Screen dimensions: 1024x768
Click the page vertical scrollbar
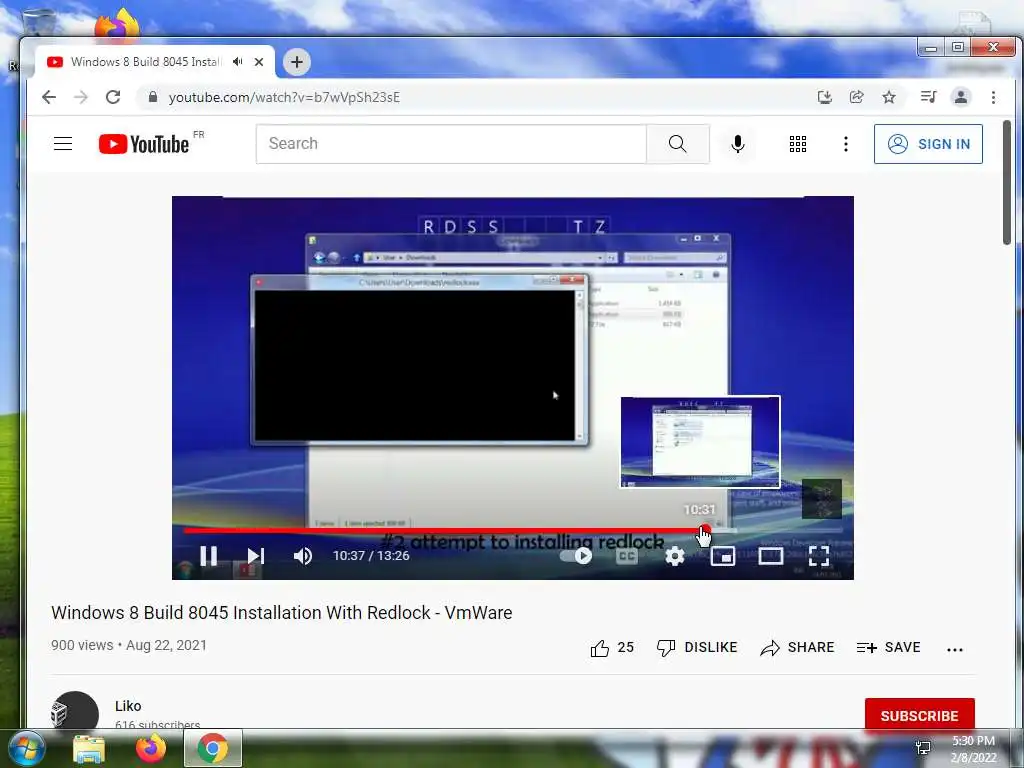click(1006, 183)
